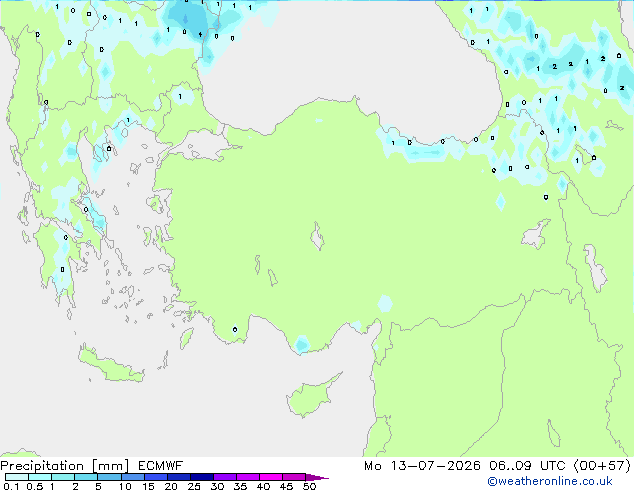The width and height of the screenshot is (634, 490).
Task: Click the "(00+57)" forecast offset text
Action: (x=602, y=466)
